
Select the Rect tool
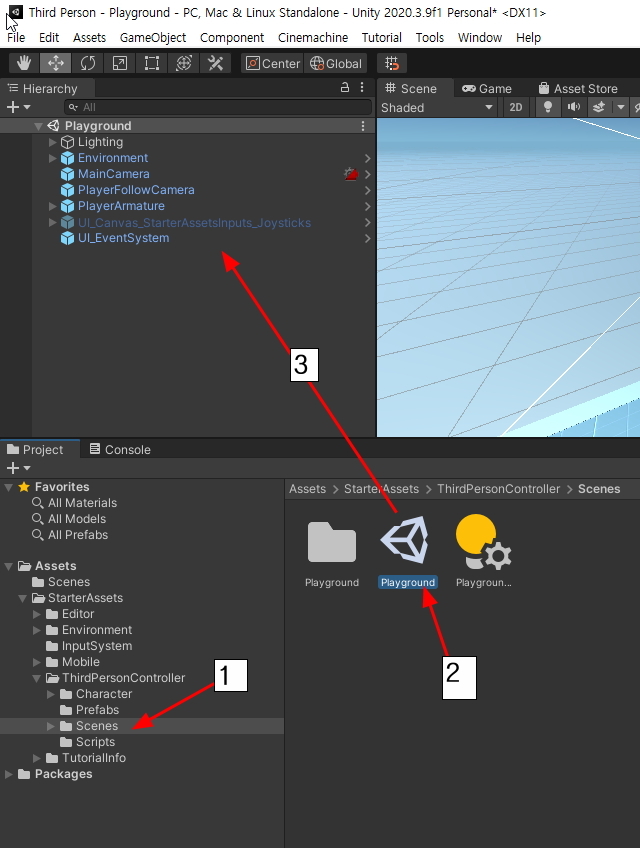(x=151, y=63)
